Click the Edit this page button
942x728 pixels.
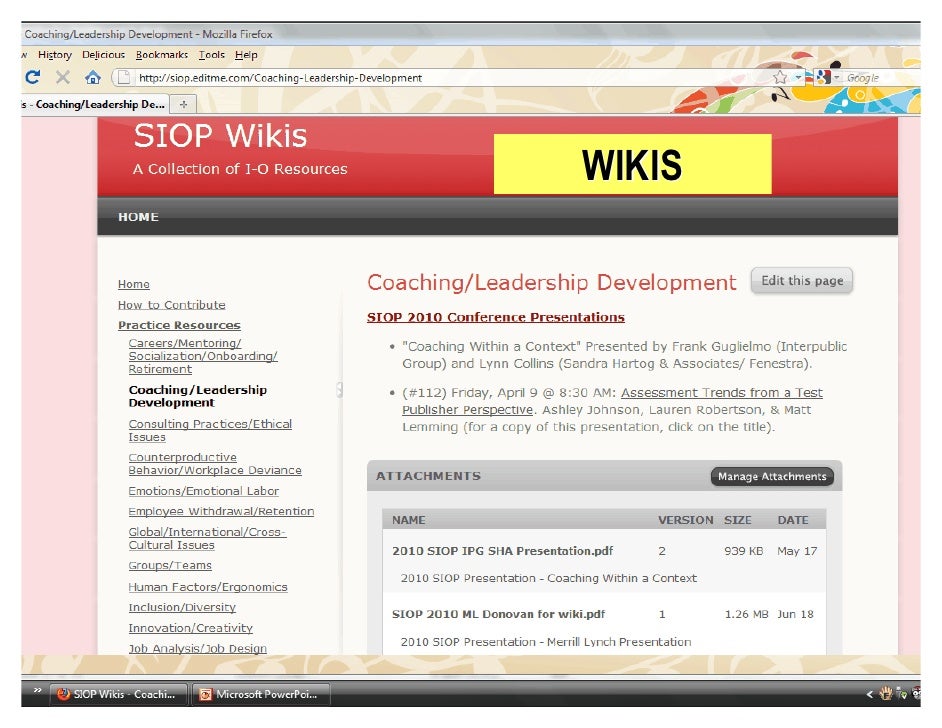[x=801, y=281]
